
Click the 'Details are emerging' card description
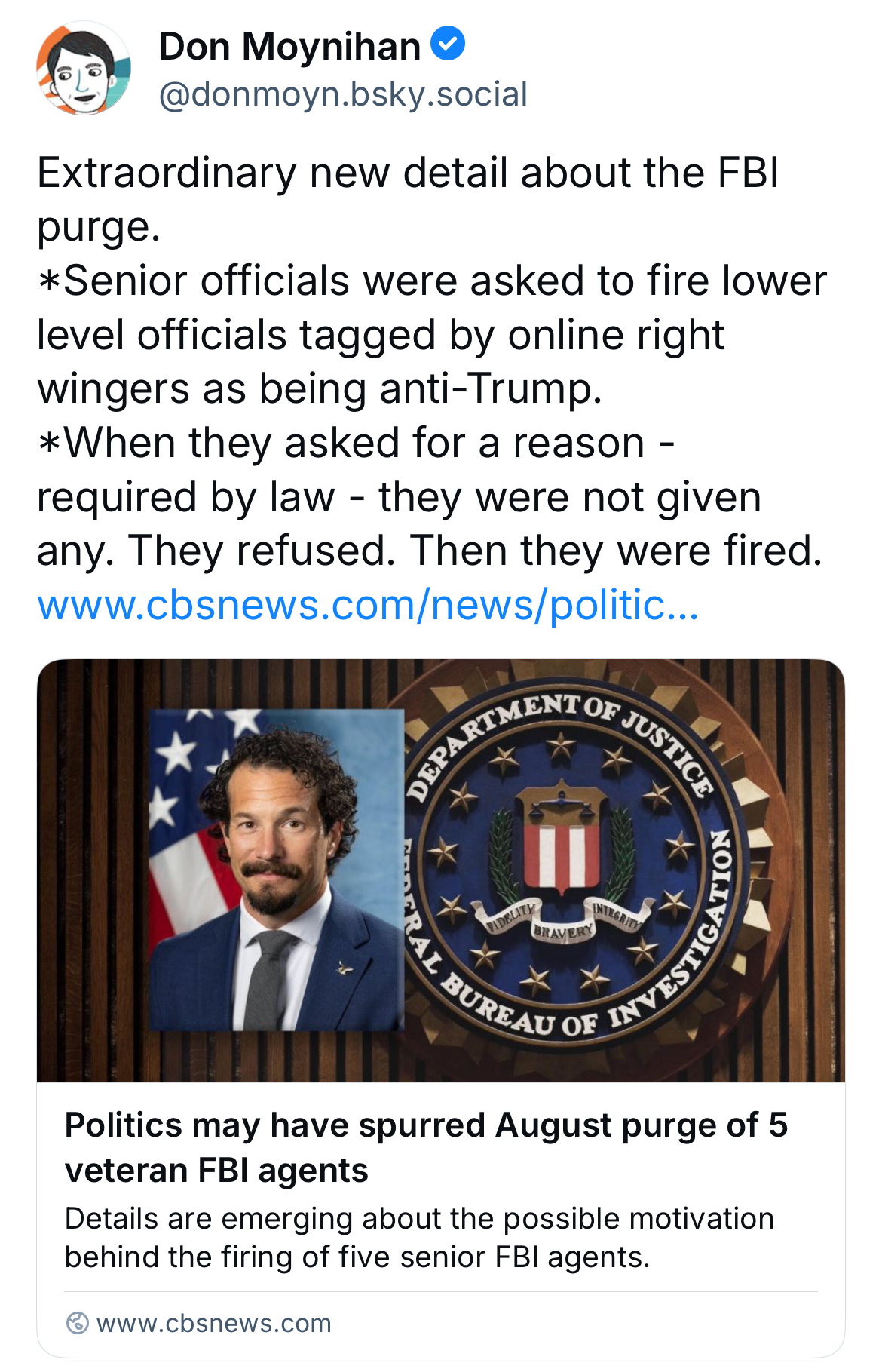tap(419, 1238)
